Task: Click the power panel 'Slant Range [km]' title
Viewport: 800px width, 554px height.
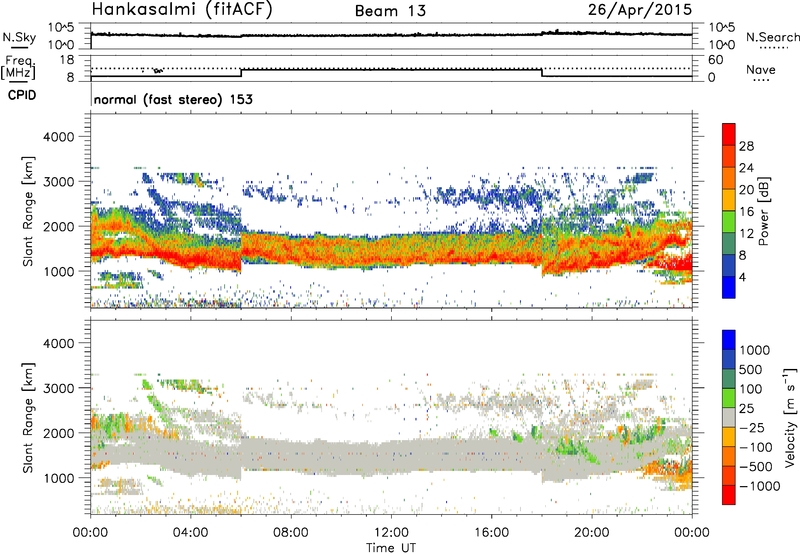Action: click(28, 211)
